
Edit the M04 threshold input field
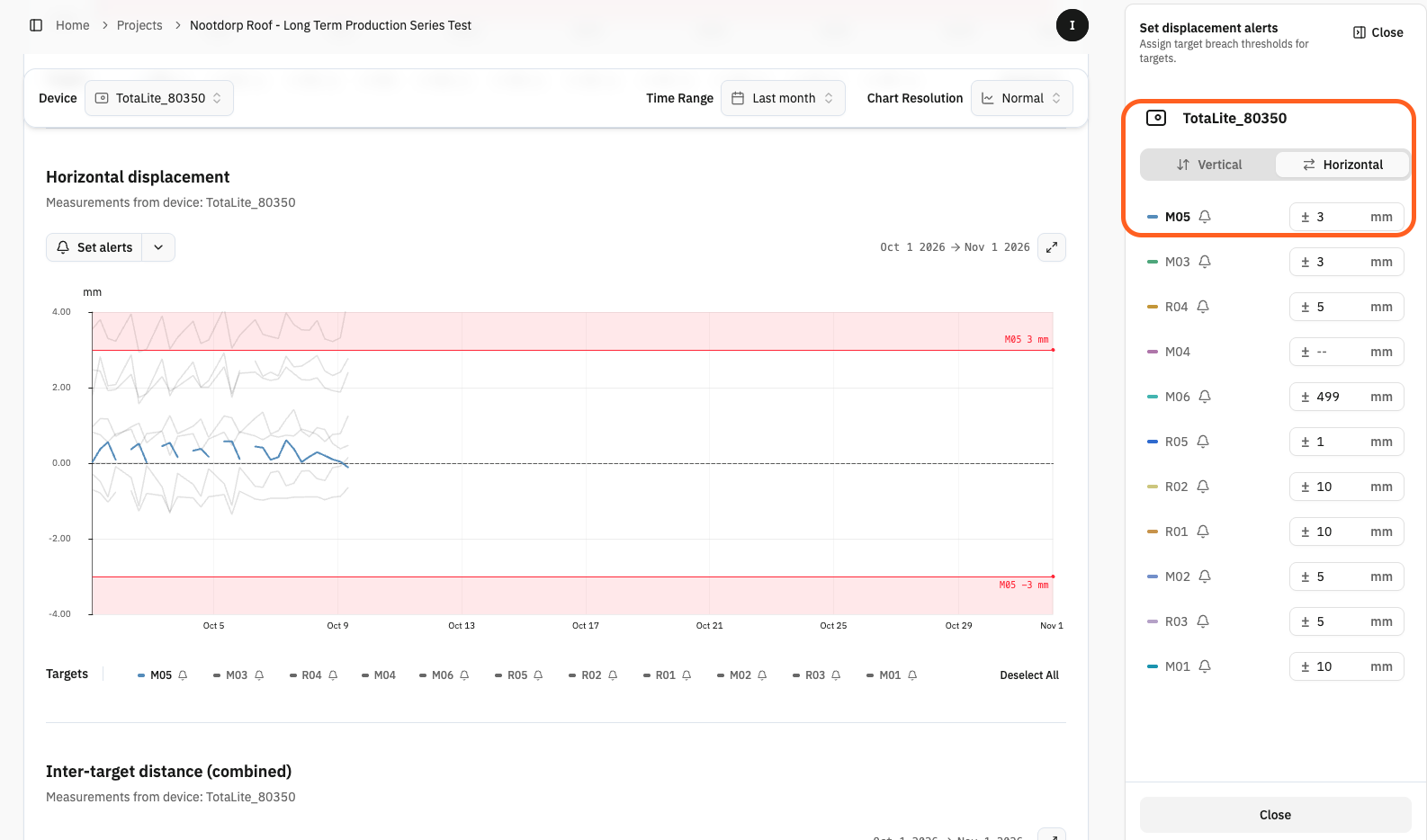(1346, 352)
